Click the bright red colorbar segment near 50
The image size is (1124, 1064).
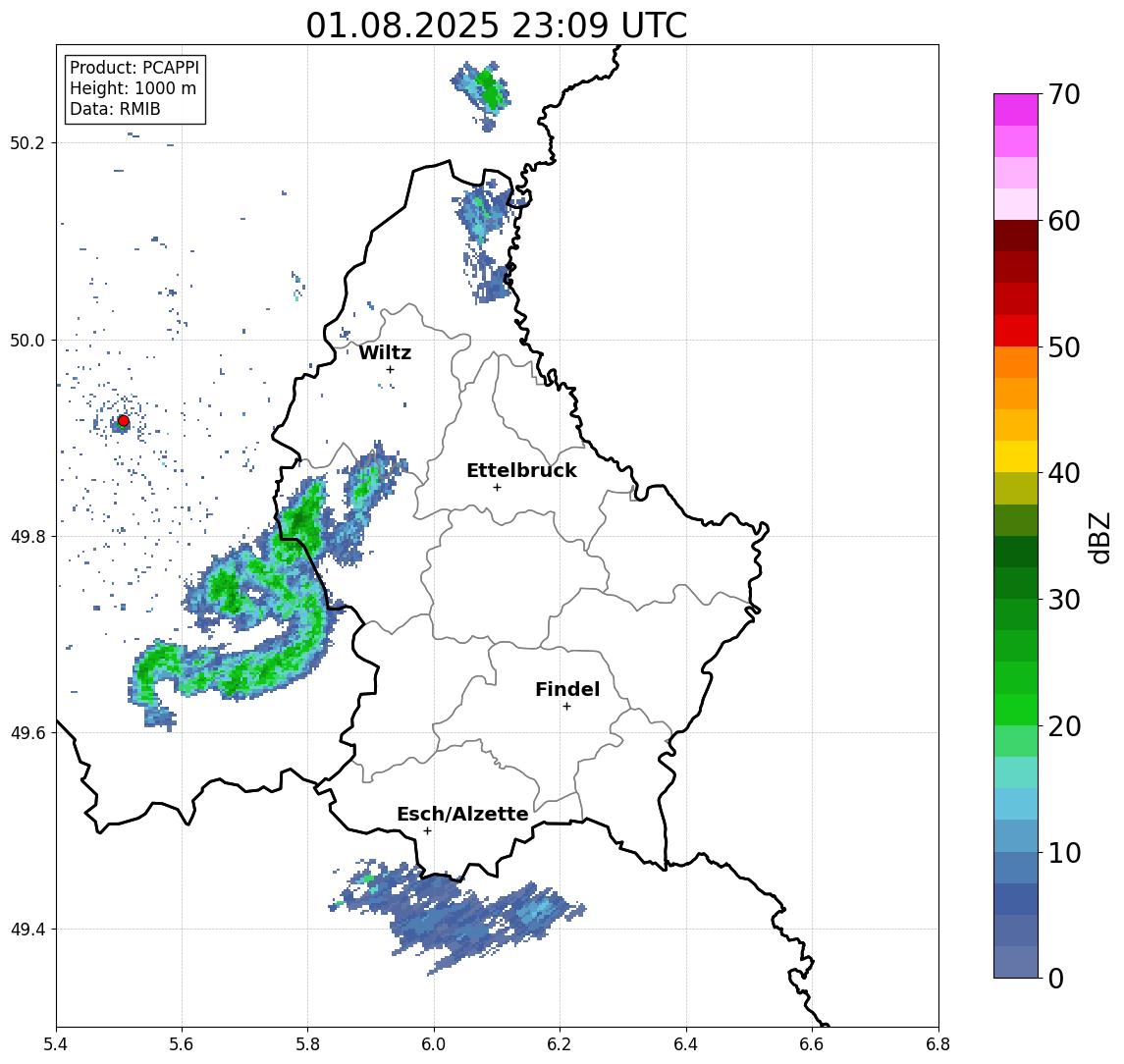[1016, 331]
